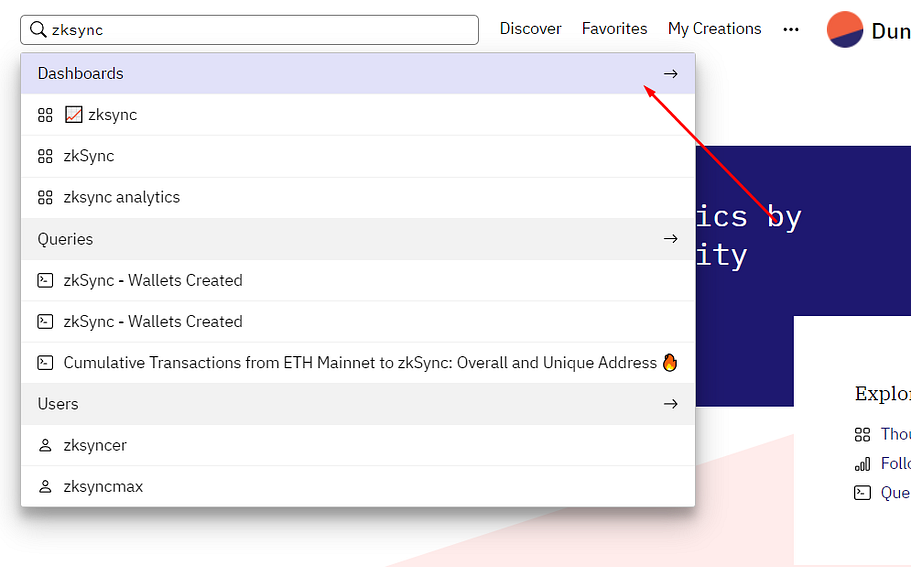Image resolution: width=911 pixels, height=567 pixels.
Task: Open first zkSync - Wallets Created query
Action: pos(358,281)
